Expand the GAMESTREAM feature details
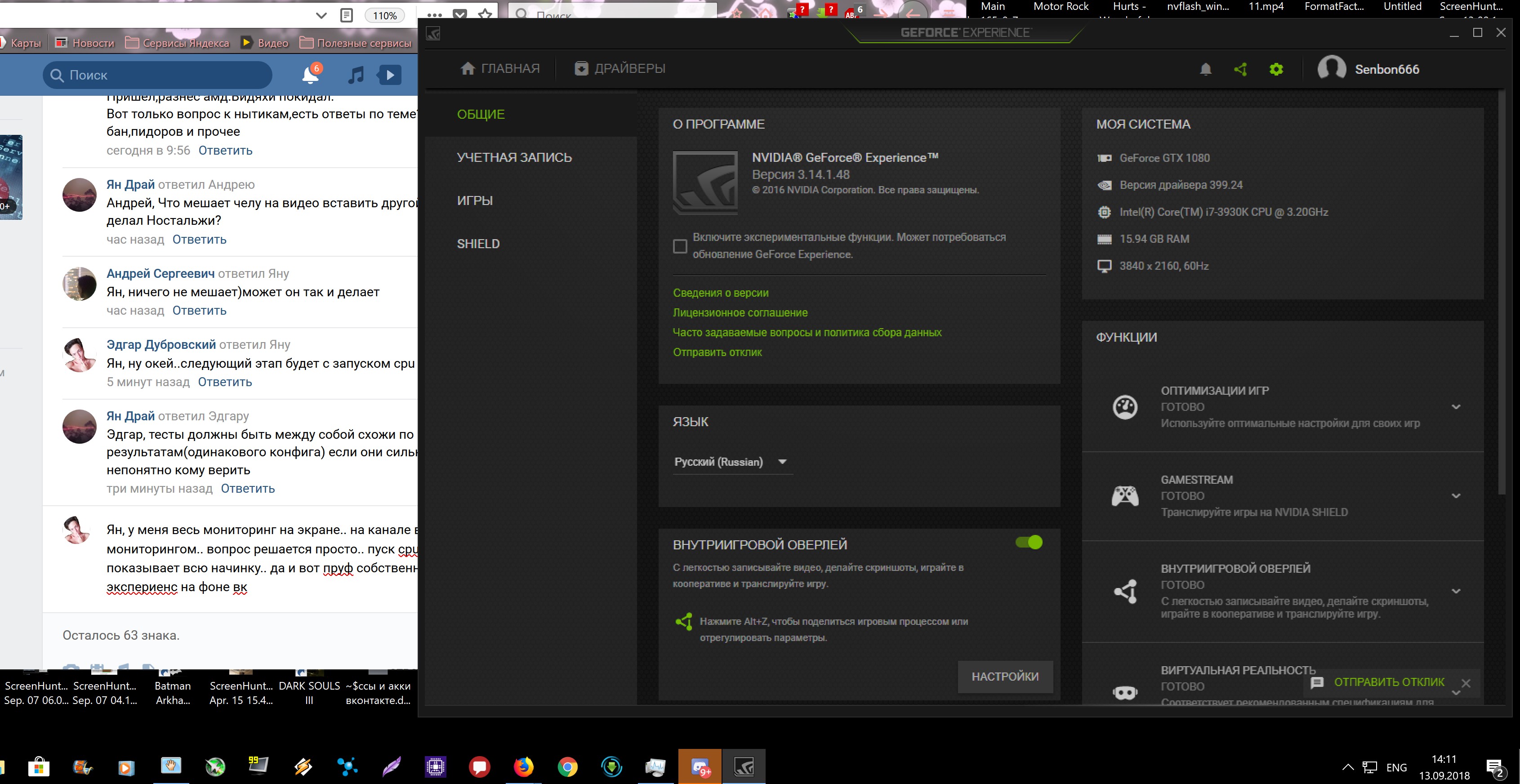Viewport: 1520px width, 784px height. (x=1456, y=496)
